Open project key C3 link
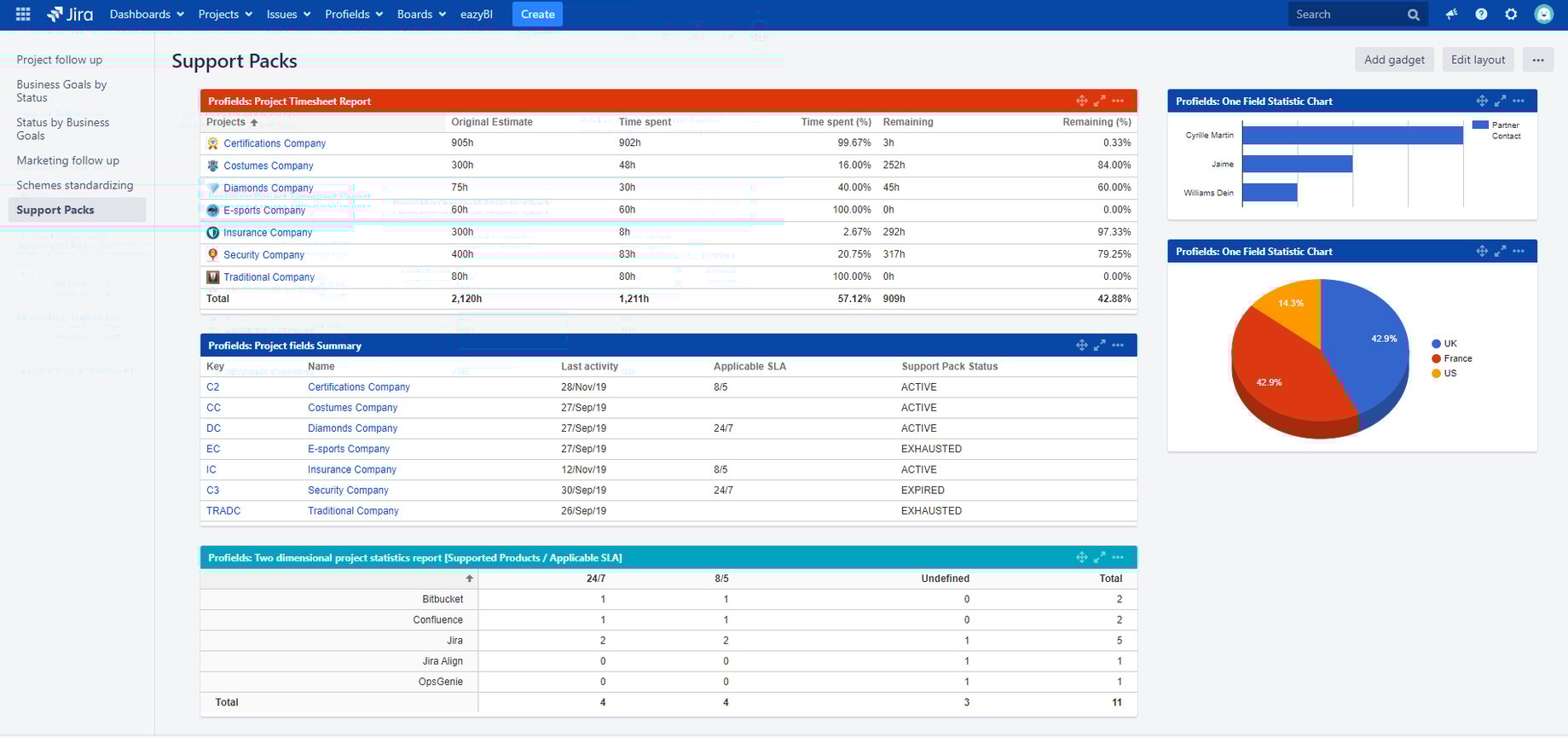The width and height of the screenshot is (1568, 738). [213, 491]
